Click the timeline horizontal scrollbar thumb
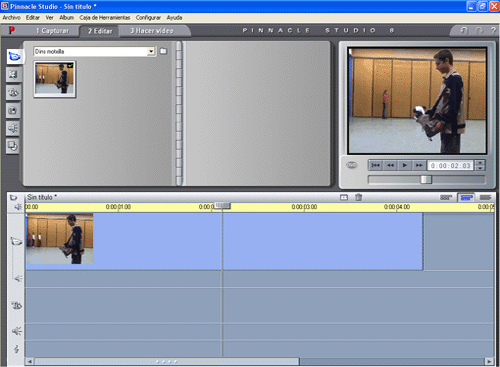Screen dimensions: 500x367 [x=167, y=361]
